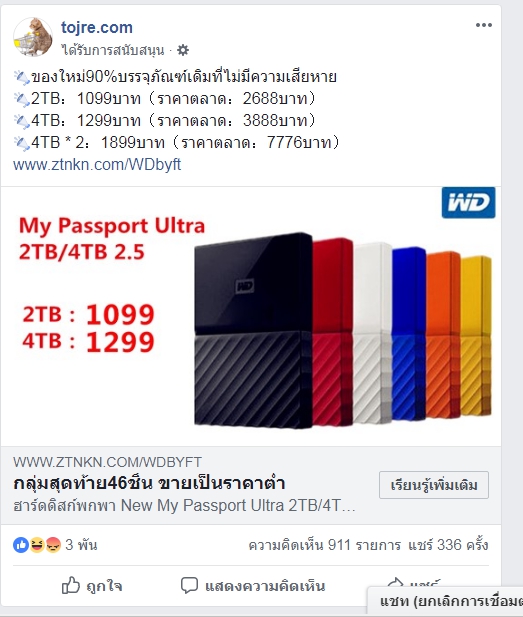523x617 pixels.
Task: View the 911 comments count
Action: coord(324,545)
